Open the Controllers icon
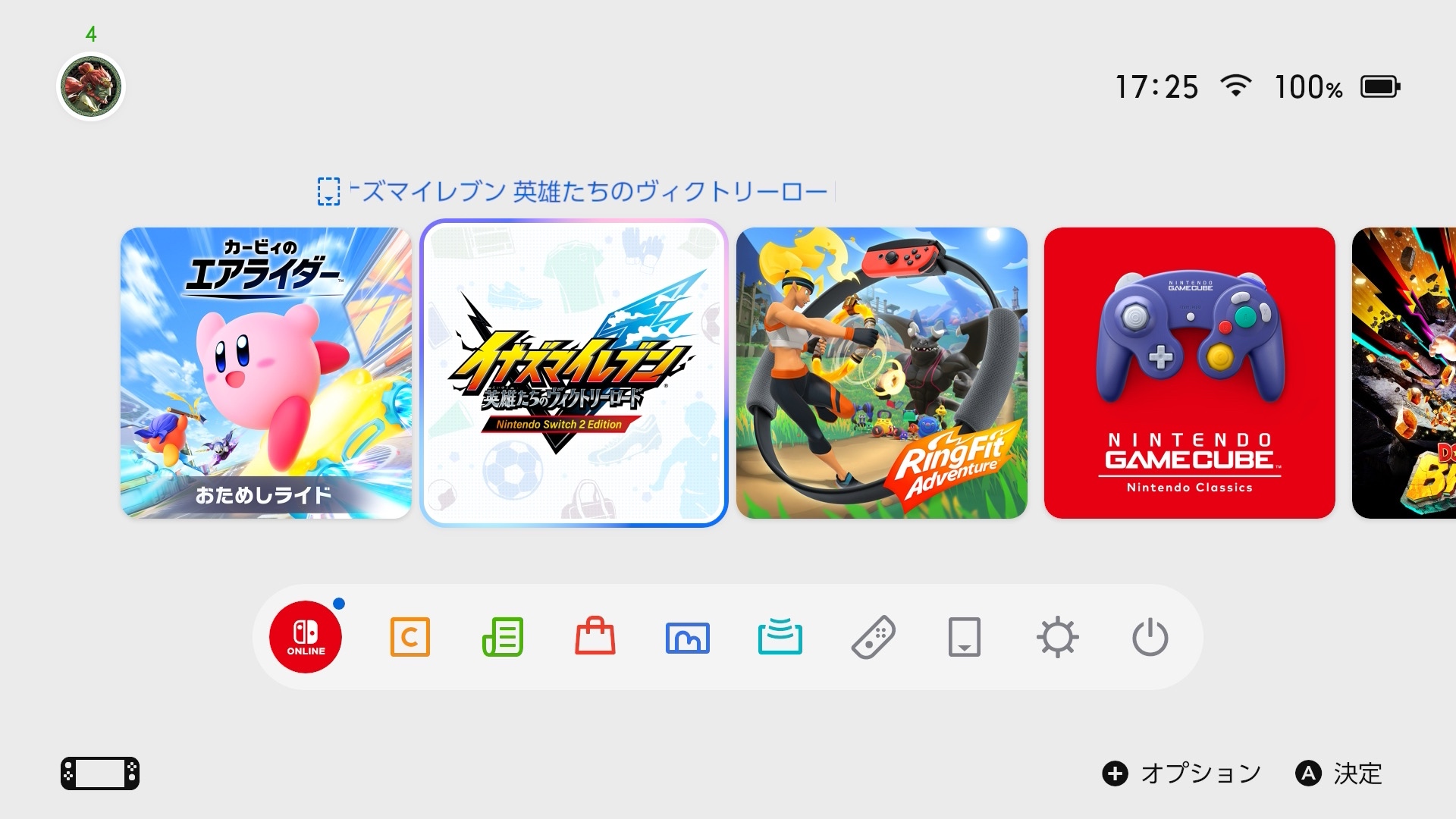The height and width of the screenshot is (819, 1456). (x=874, y=637)
